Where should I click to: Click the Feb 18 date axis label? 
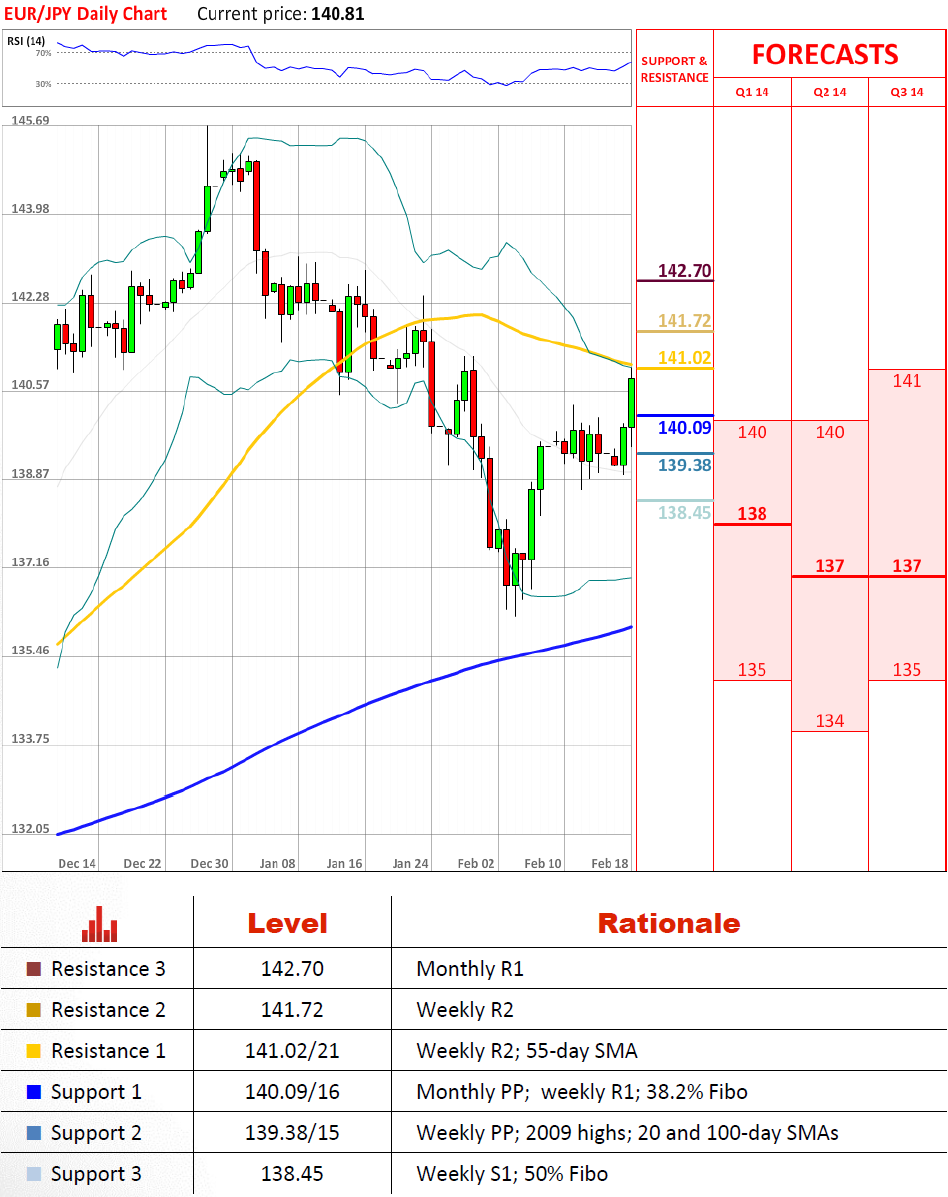tap(609, 863)
